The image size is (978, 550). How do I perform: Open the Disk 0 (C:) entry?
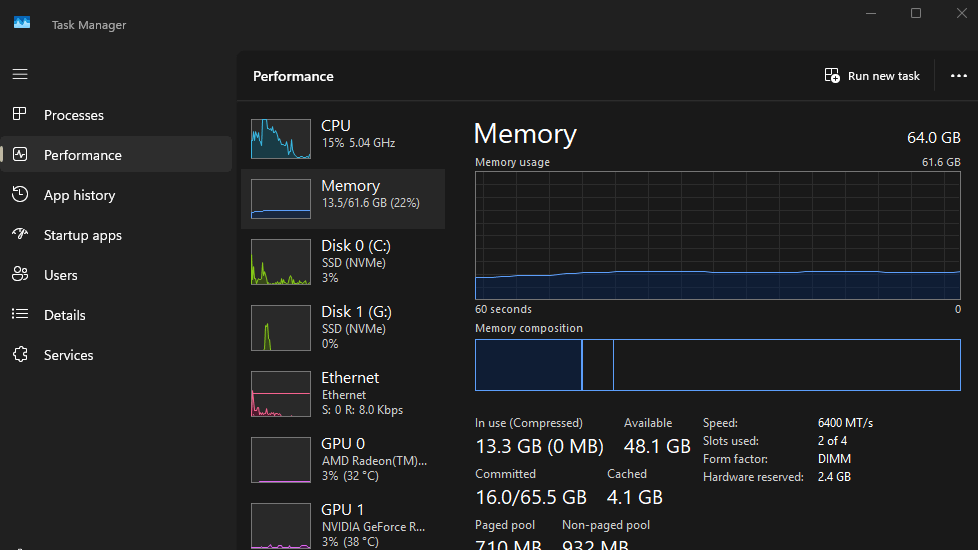[343, 262]
